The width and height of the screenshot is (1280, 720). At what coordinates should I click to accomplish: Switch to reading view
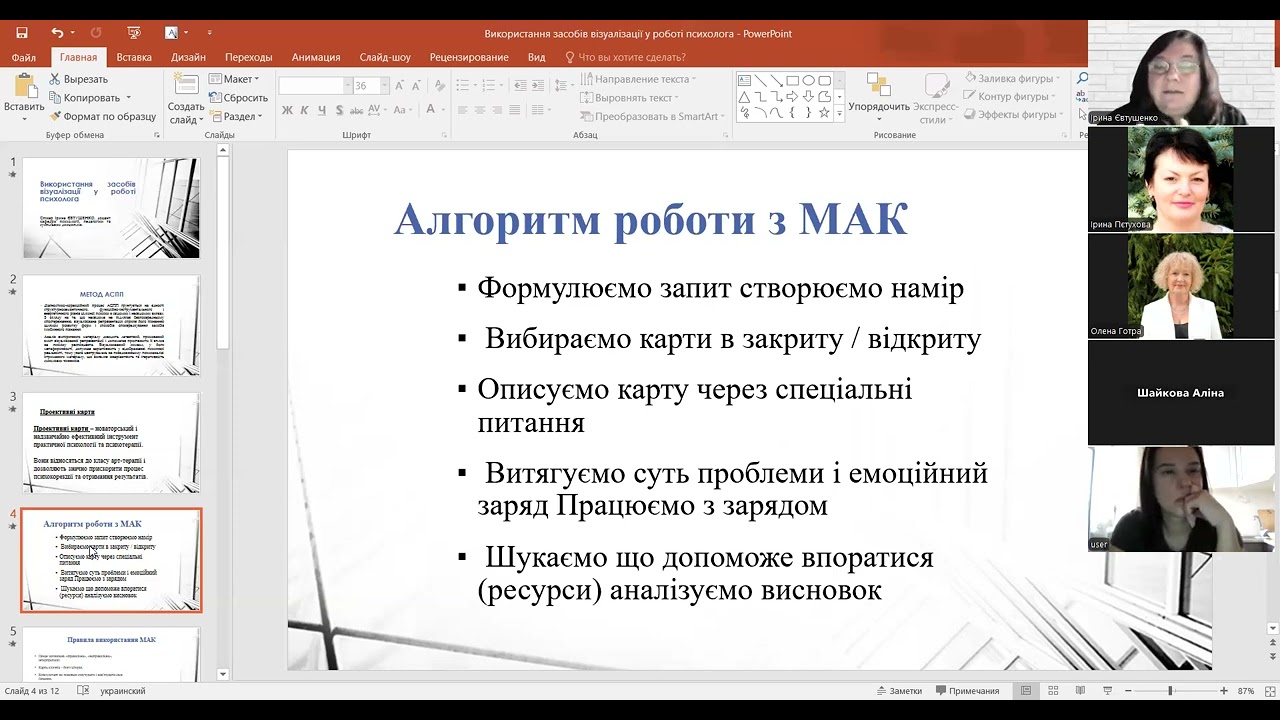pyautogui.click(x=1080, y=691)
